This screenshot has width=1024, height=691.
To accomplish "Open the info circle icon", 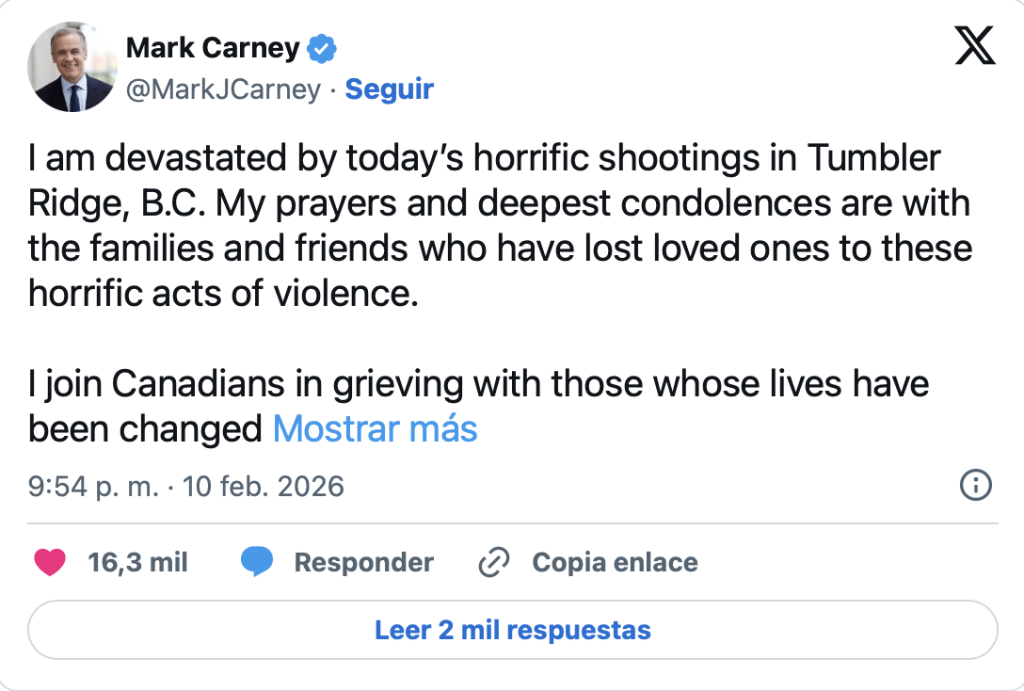I will pyautogui.click(x=975, y=486).
